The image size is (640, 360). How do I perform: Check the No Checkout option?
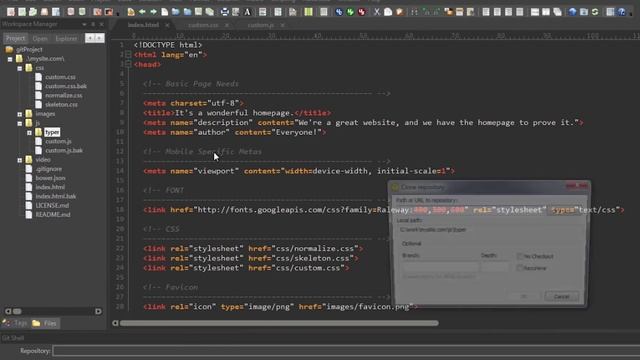click(520, 256)
